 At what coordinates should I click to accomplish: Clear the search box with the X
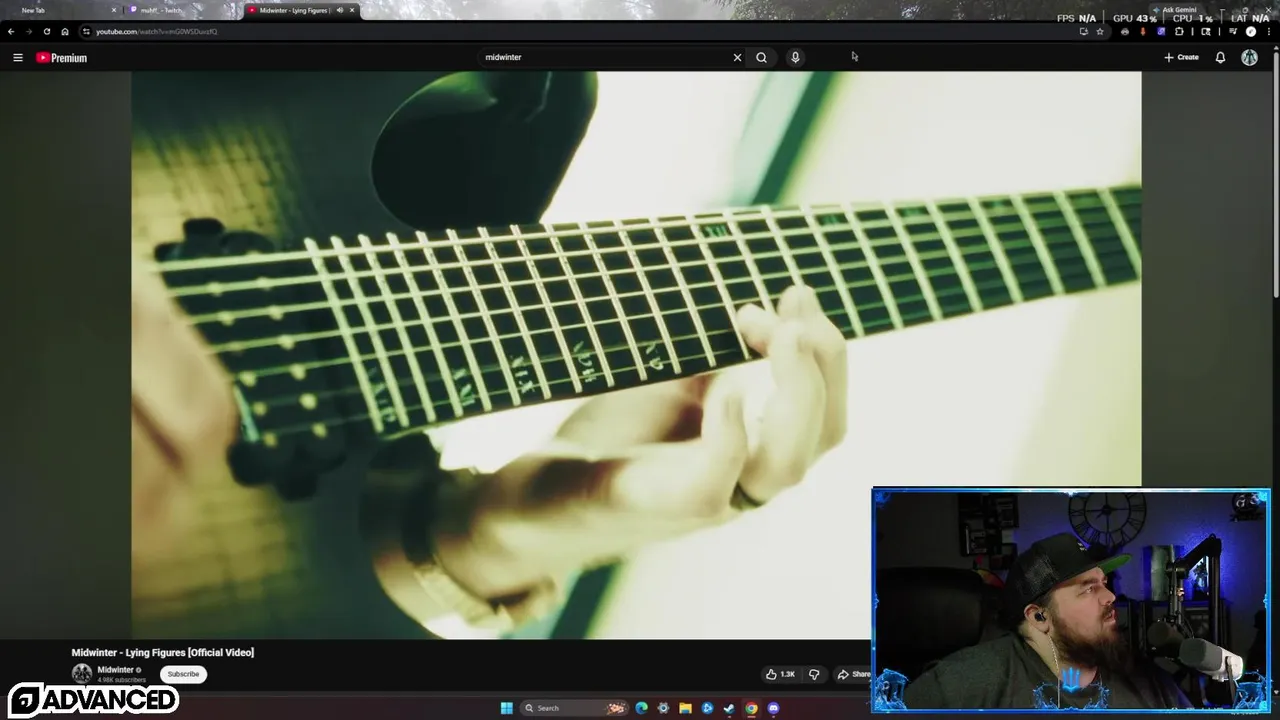(x=737, y=57)
